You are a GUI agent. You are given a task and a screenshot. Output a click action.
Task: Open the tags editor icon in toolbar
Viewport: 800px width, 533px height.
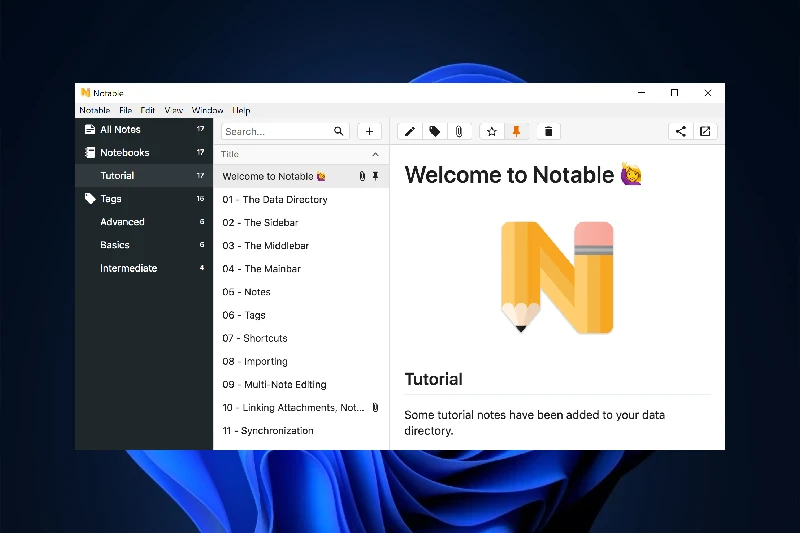(x=434, y=132)
